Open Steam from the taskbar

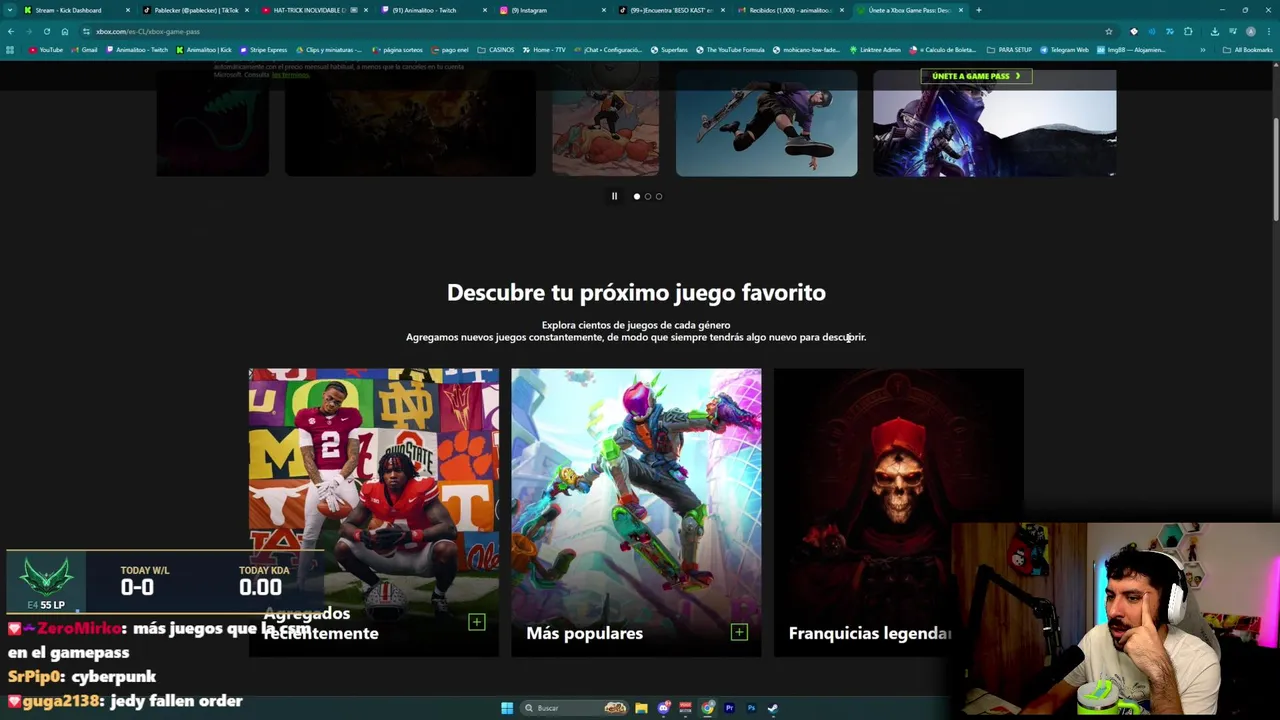(x=773, y=708)
